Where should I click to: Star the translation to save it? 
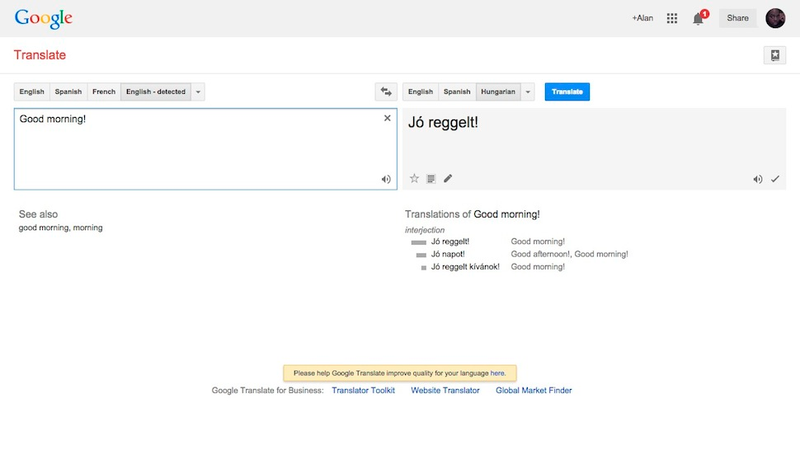[414, 178]
